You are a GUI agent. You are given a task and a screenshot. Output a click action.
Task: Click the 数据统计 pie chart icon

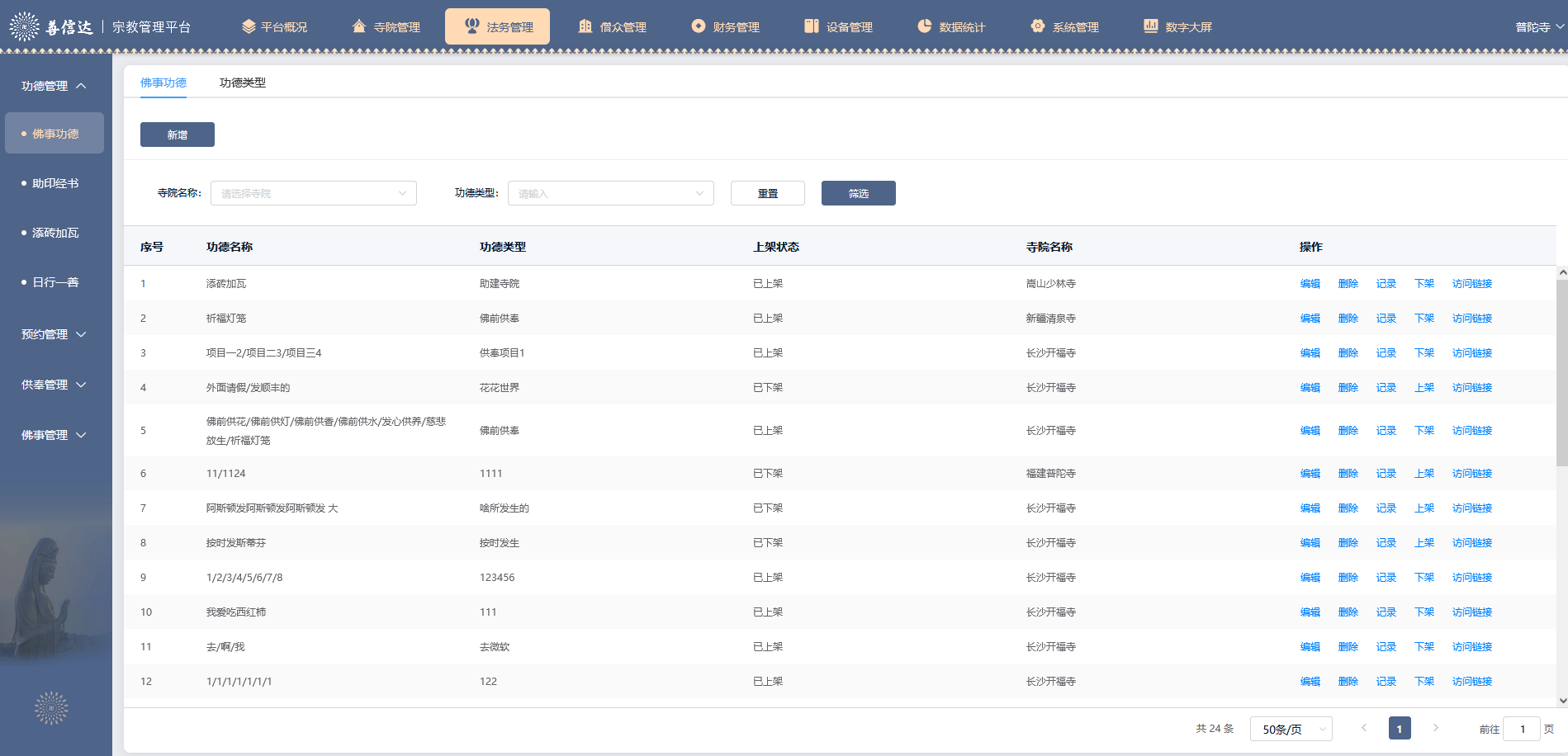(x=925, y=26)
